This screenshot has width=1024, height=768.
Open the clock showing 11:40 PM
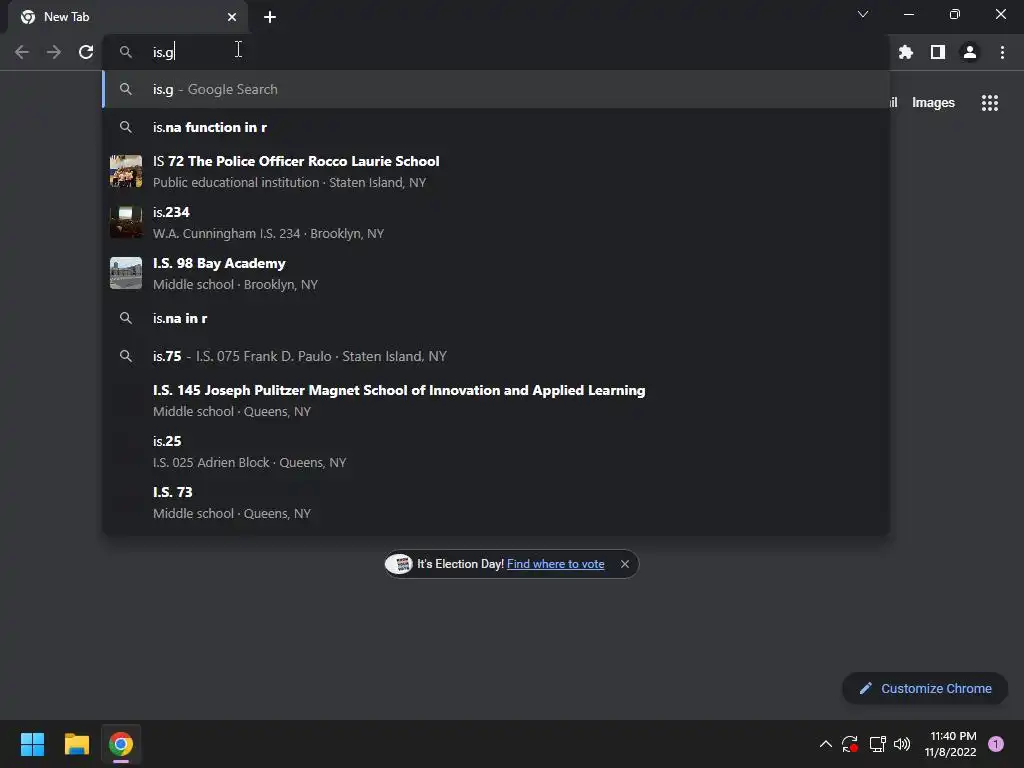tap(951, 744)
